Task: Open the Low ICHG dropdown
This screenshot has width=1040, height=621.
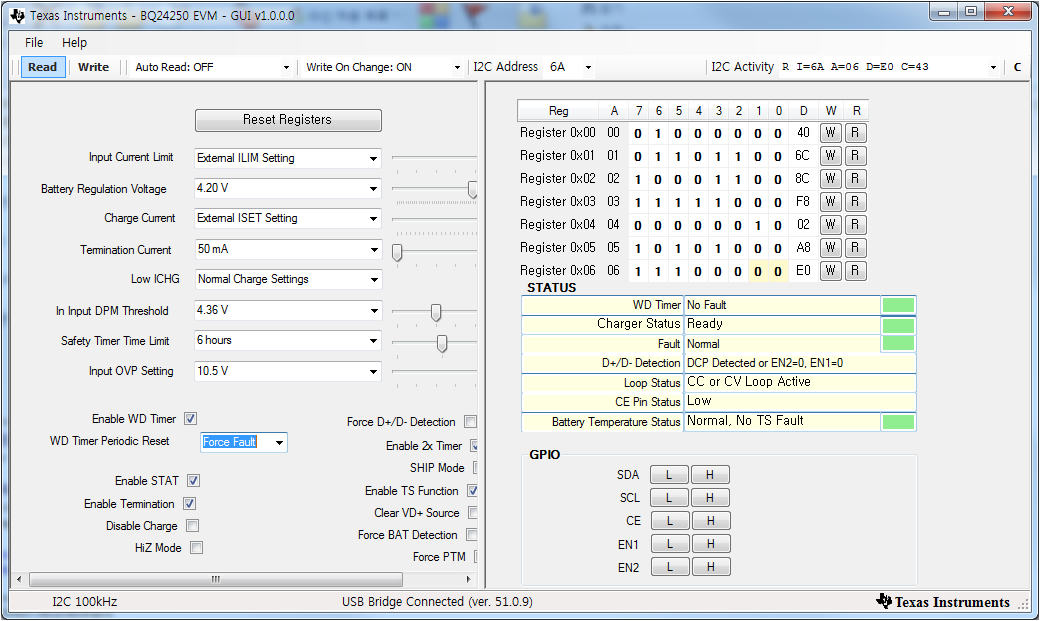Action: [373, 279]
